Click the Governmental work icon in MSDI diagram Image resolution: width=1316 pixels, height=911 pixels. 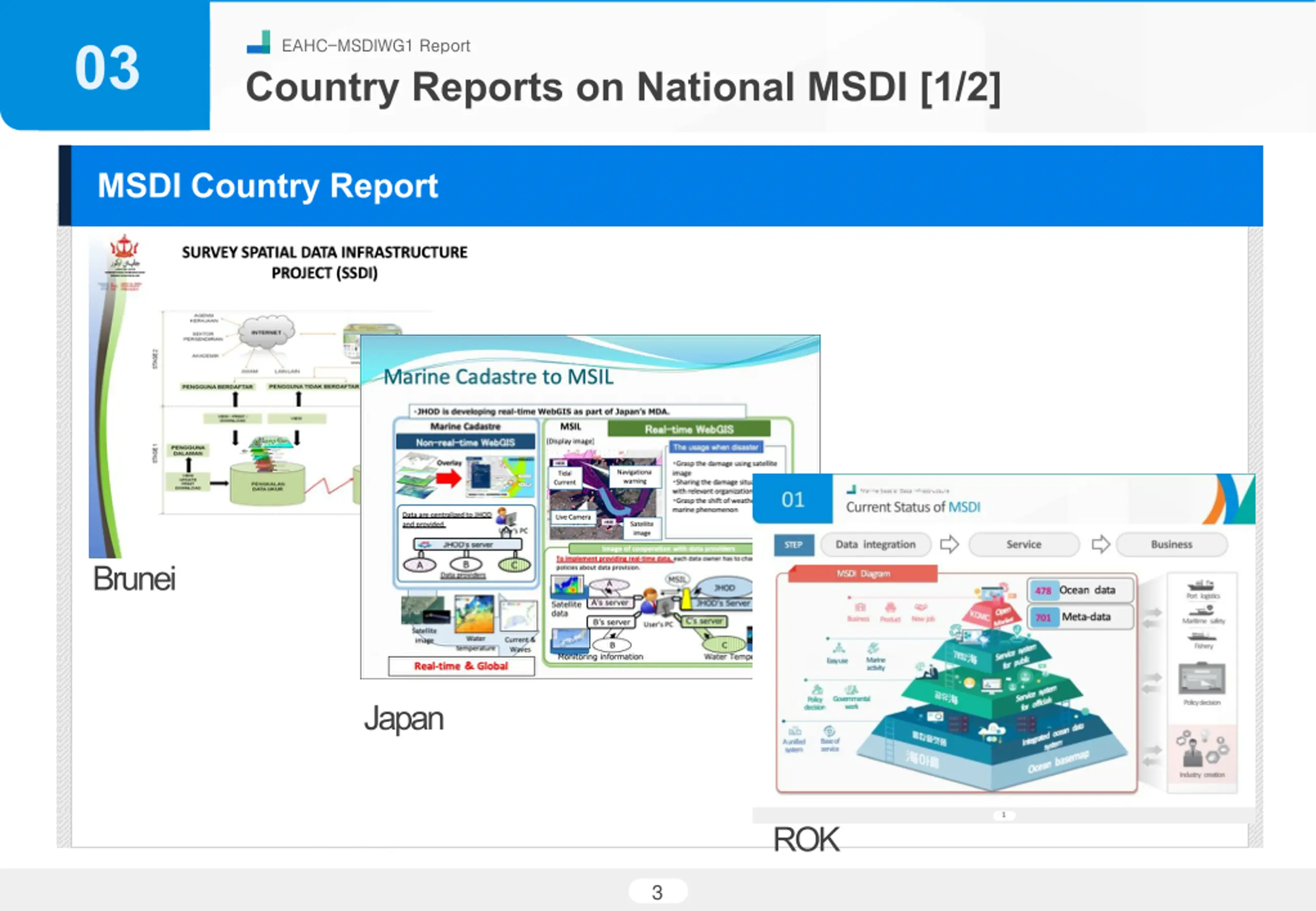851,690
